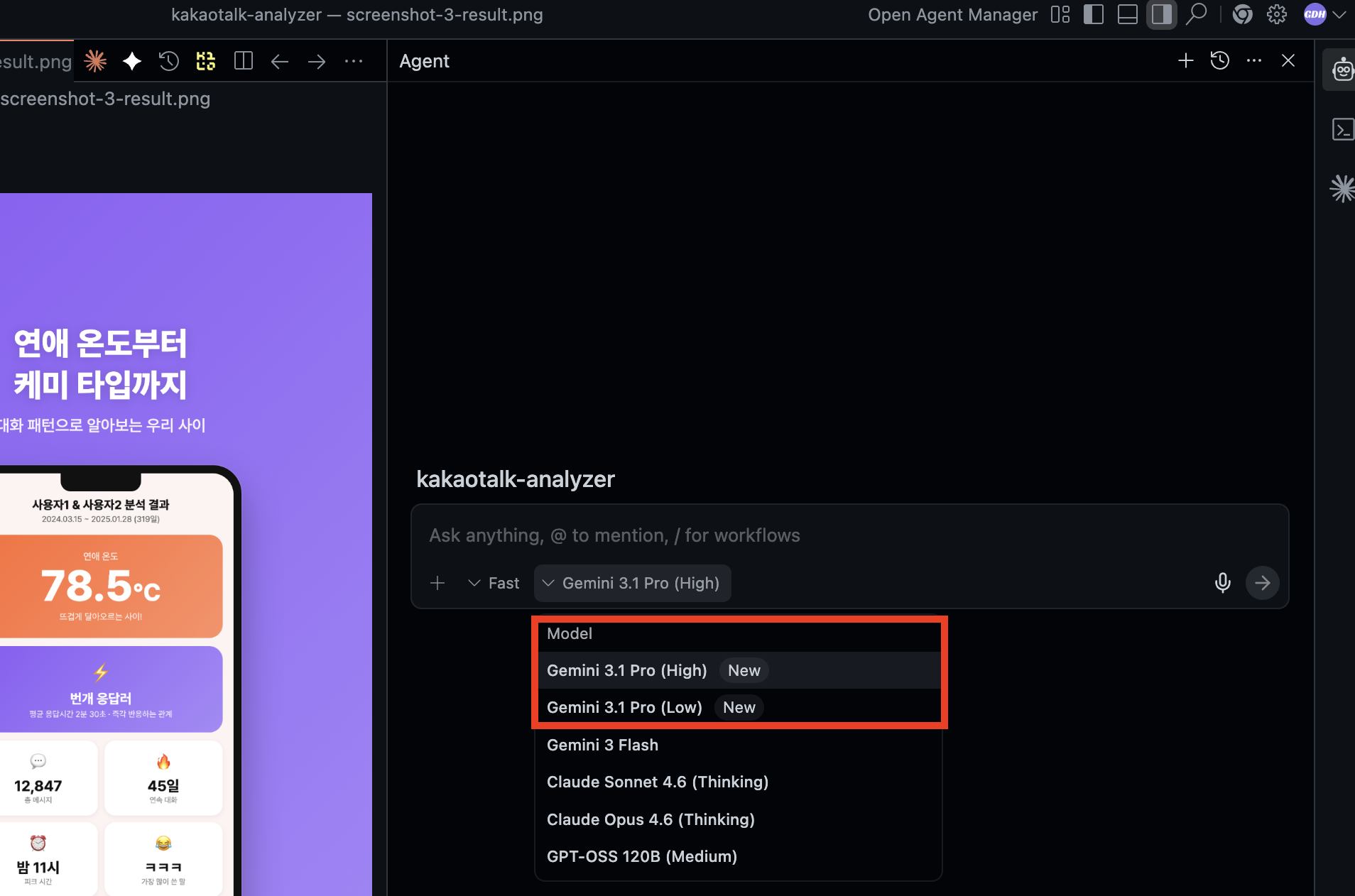Image resolution: width=1355 pixels, height=896 pixels.
Task: Expand the account dropdown chevron
Action: click(x=1340, y=15)
